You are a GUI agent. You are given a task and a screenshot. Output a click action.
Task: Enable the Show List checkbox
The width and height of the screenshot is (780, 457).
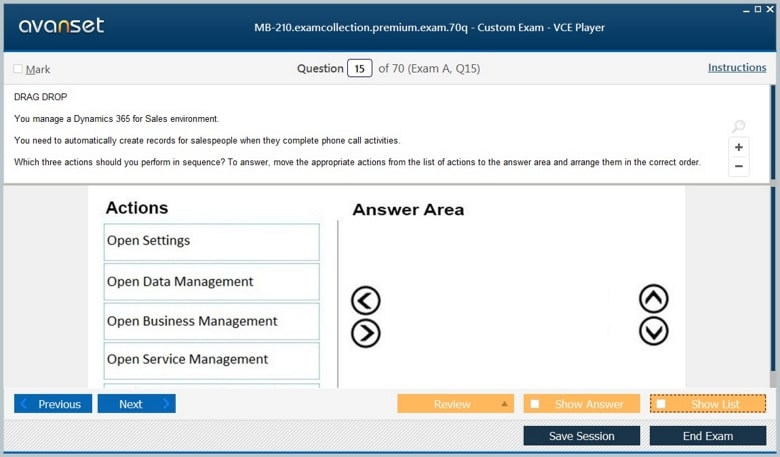pyautogui.click(x=661, y=404)
